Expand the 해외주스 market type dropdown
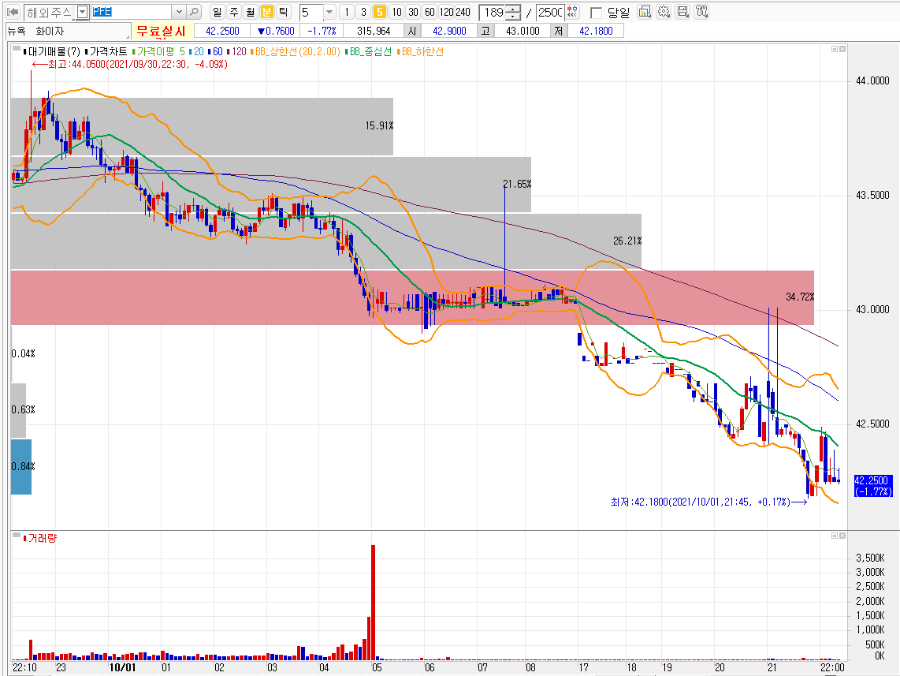This screenshot has width=900, height=676. click(x=83, y=12)
